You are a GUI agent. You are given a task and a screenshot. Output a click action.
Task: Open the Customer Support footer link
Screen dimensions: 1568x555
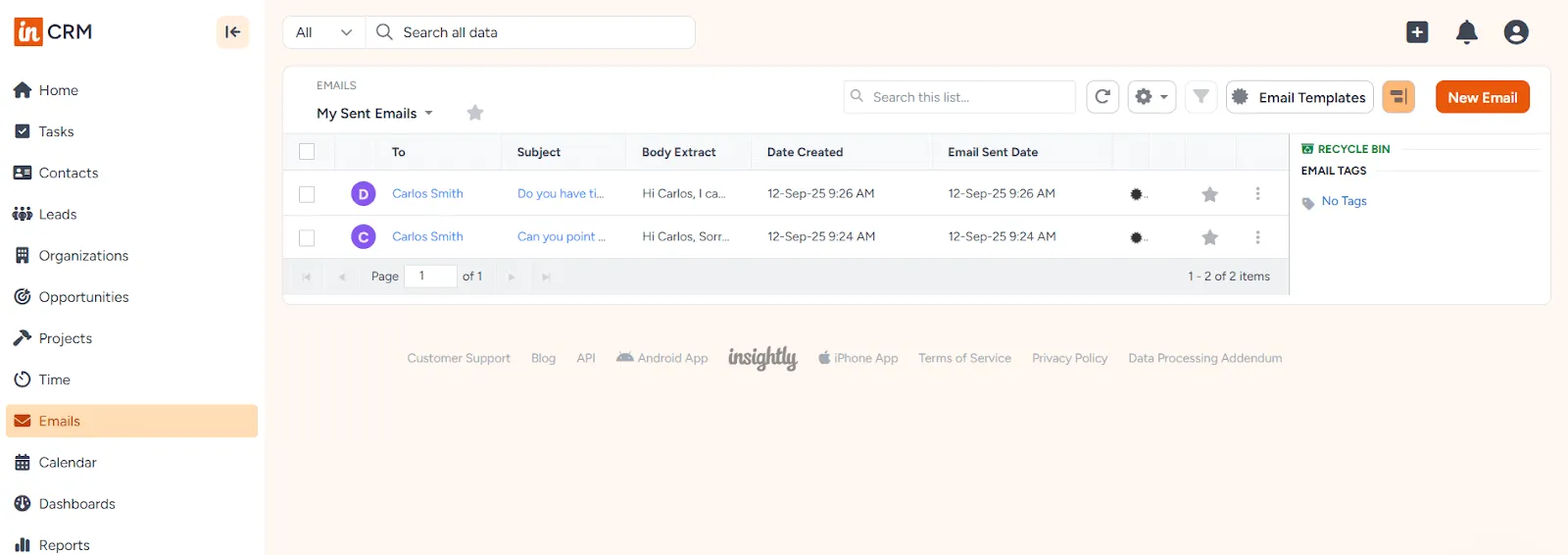pos(459,359)
